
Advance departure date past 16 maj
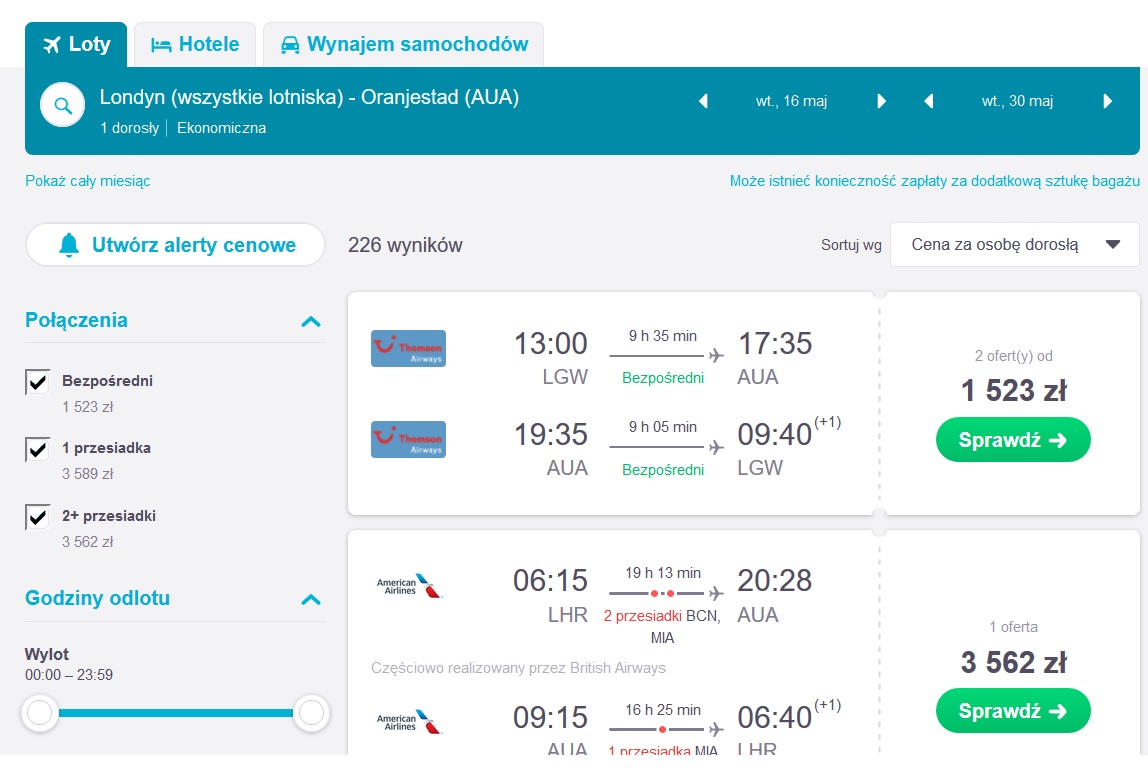(x=881, y=101)
